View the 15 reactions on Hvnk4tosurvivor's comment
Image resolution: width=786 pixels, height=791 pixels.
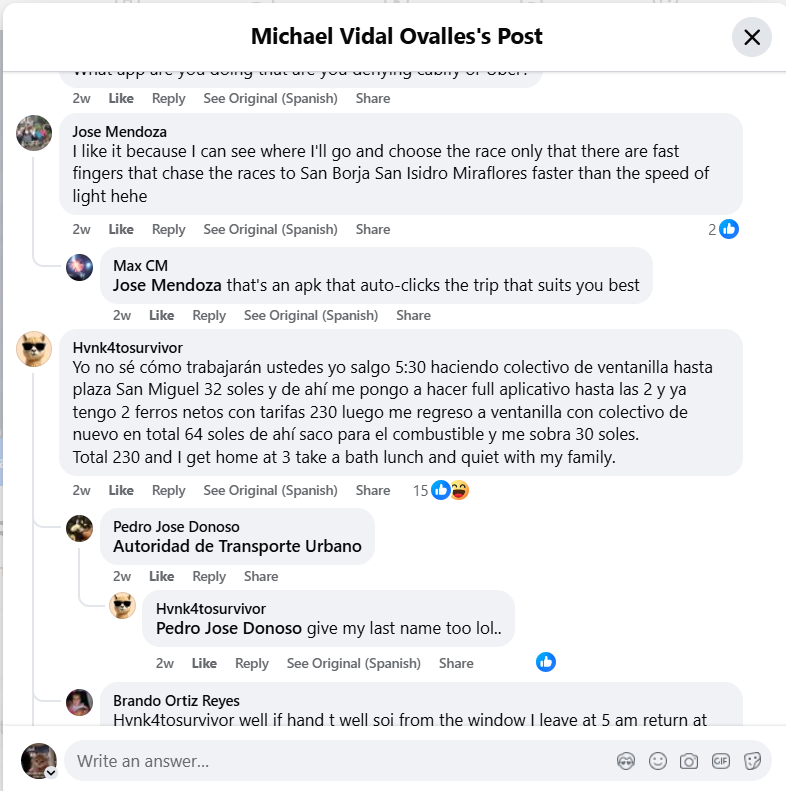[441, 490]
